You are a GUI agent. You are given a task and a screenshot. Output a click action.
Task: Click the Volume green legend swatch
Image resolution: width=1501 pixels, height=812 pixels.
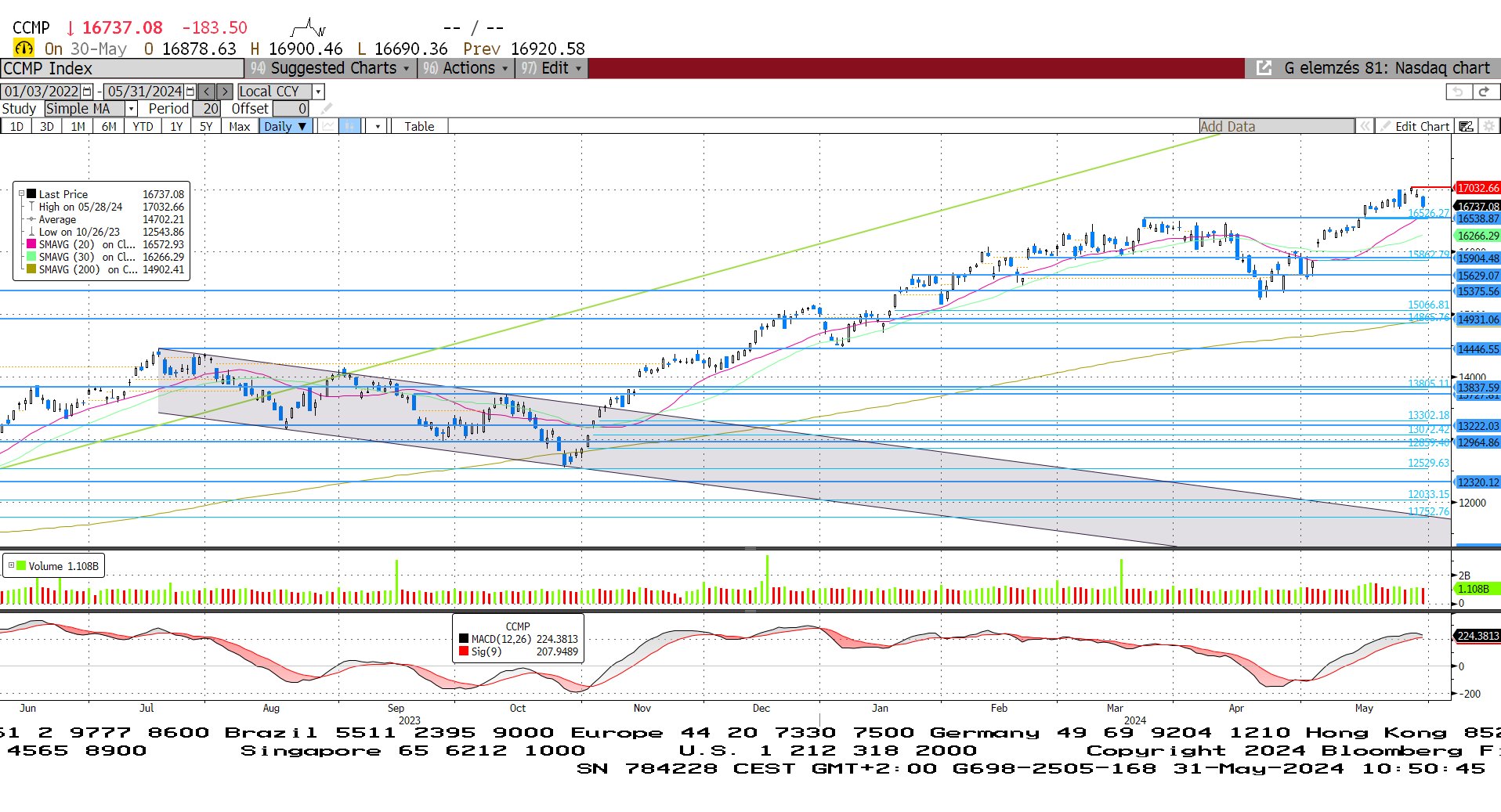pos(21,565)
